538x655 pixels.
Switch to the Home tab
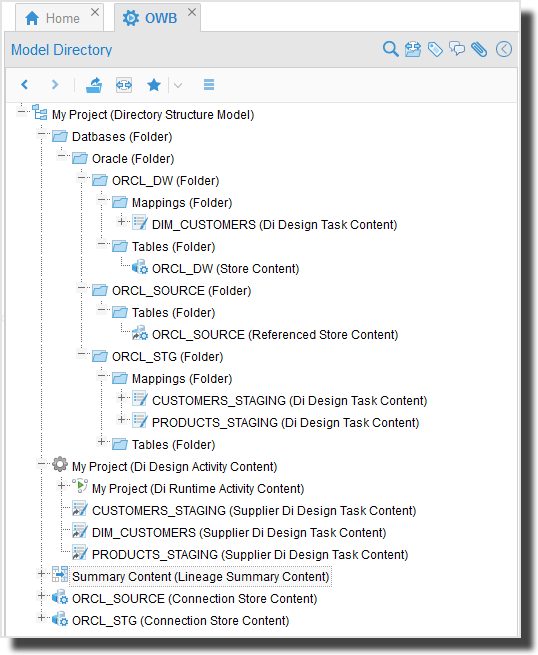coord(53,18)
